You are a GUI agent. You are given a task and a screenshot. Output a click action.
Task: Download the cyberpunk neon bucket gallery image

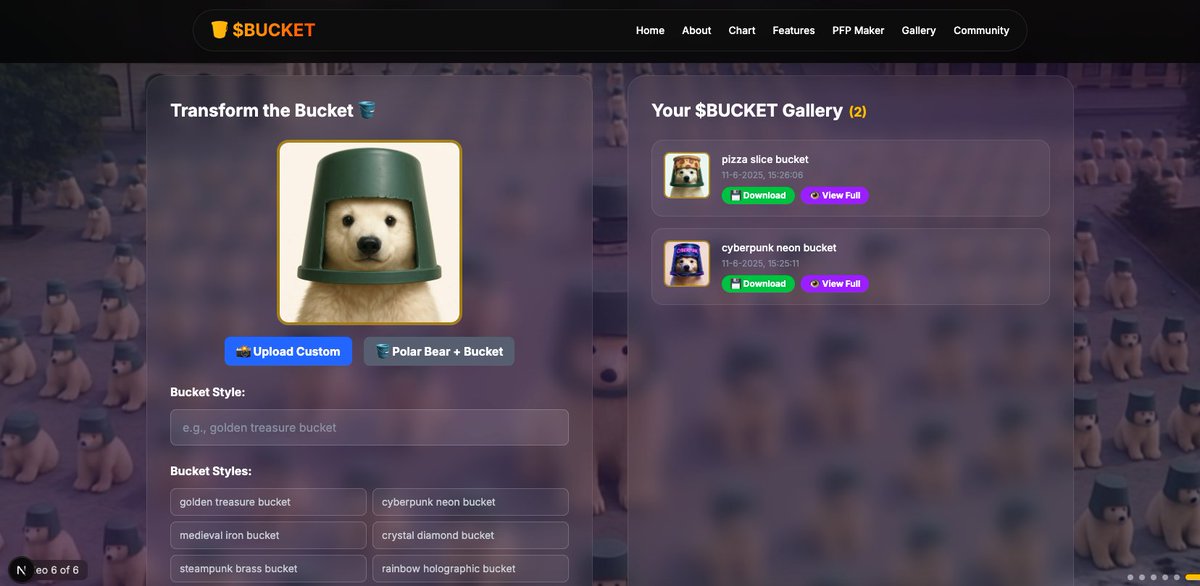click(758, 284)
